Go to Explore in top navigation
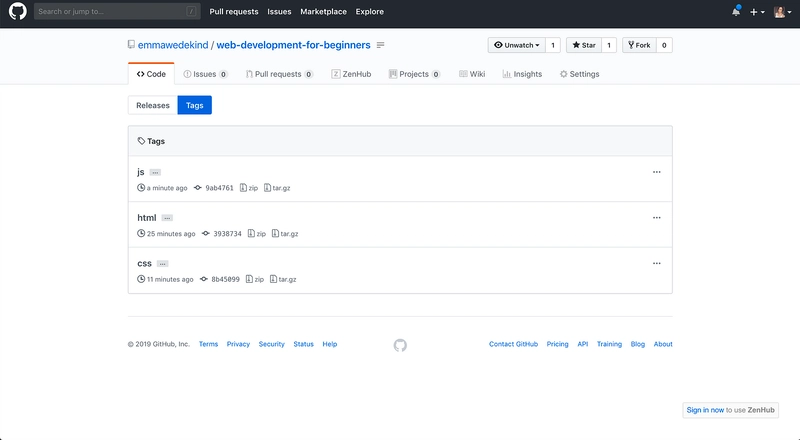Image resolution: width=800 pixels, height=440 pixels. coord(369,11)
